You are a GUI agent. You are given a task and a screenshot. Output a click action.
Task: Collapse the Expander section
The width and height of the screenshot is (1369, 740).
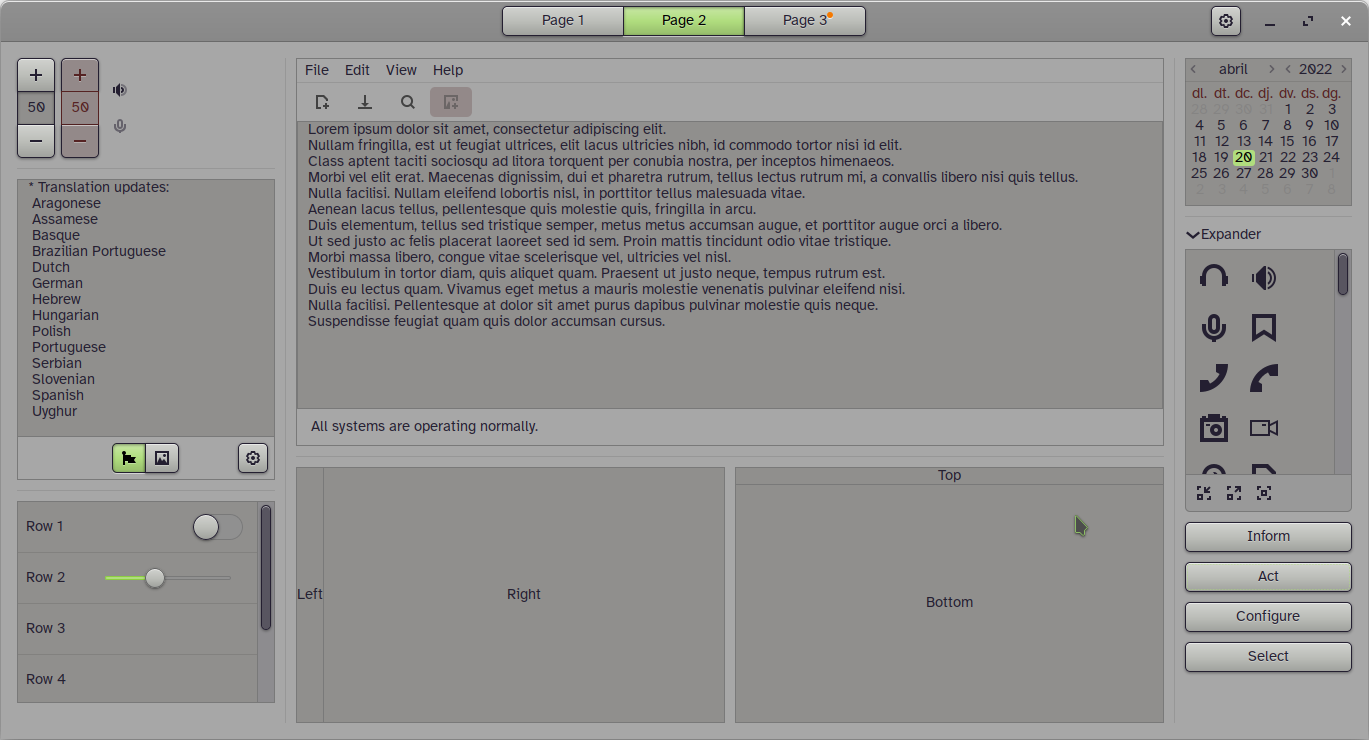[x=1193, y=234]
